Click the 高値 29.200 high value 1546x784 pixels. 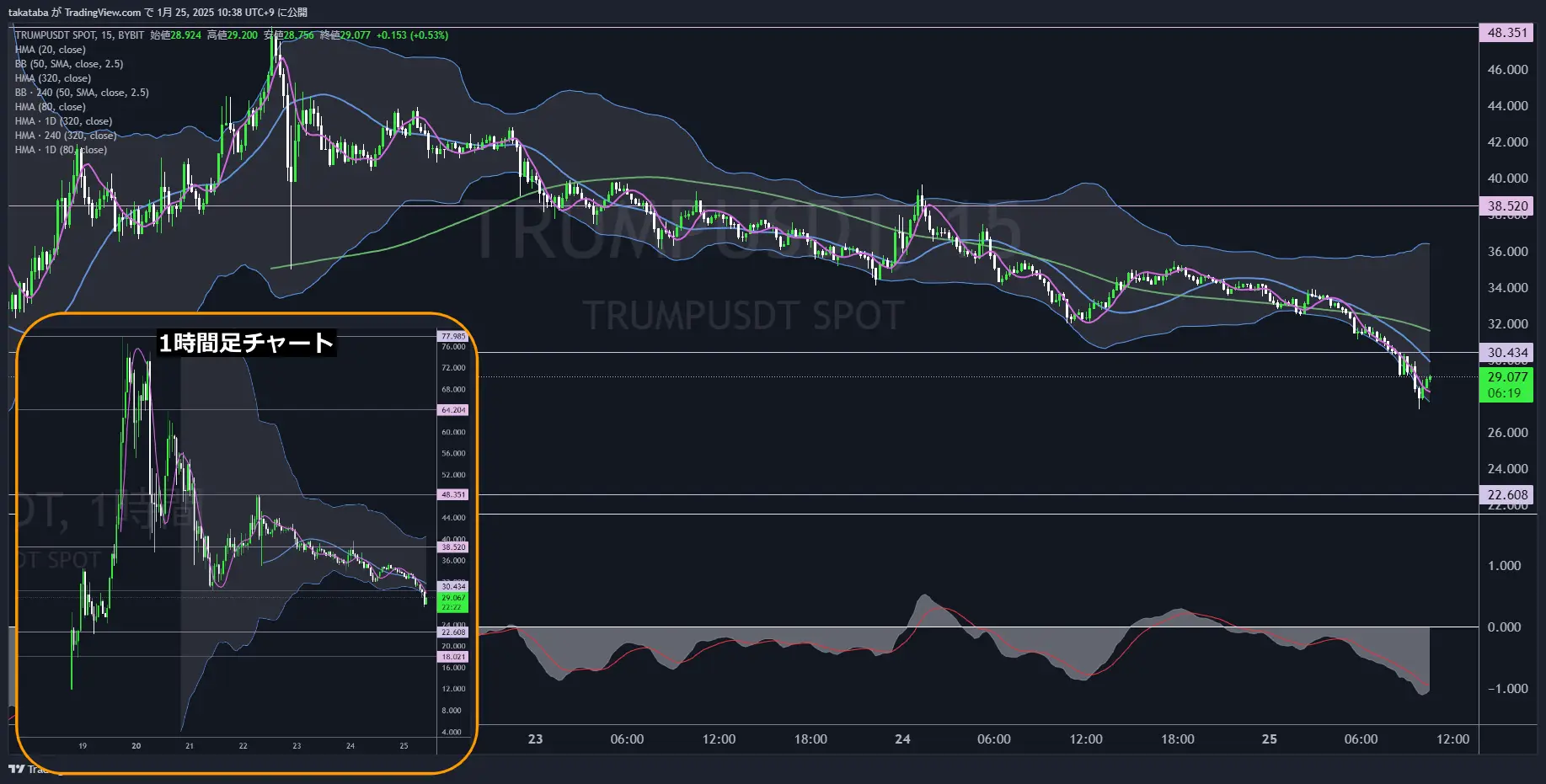coord(233,35)
